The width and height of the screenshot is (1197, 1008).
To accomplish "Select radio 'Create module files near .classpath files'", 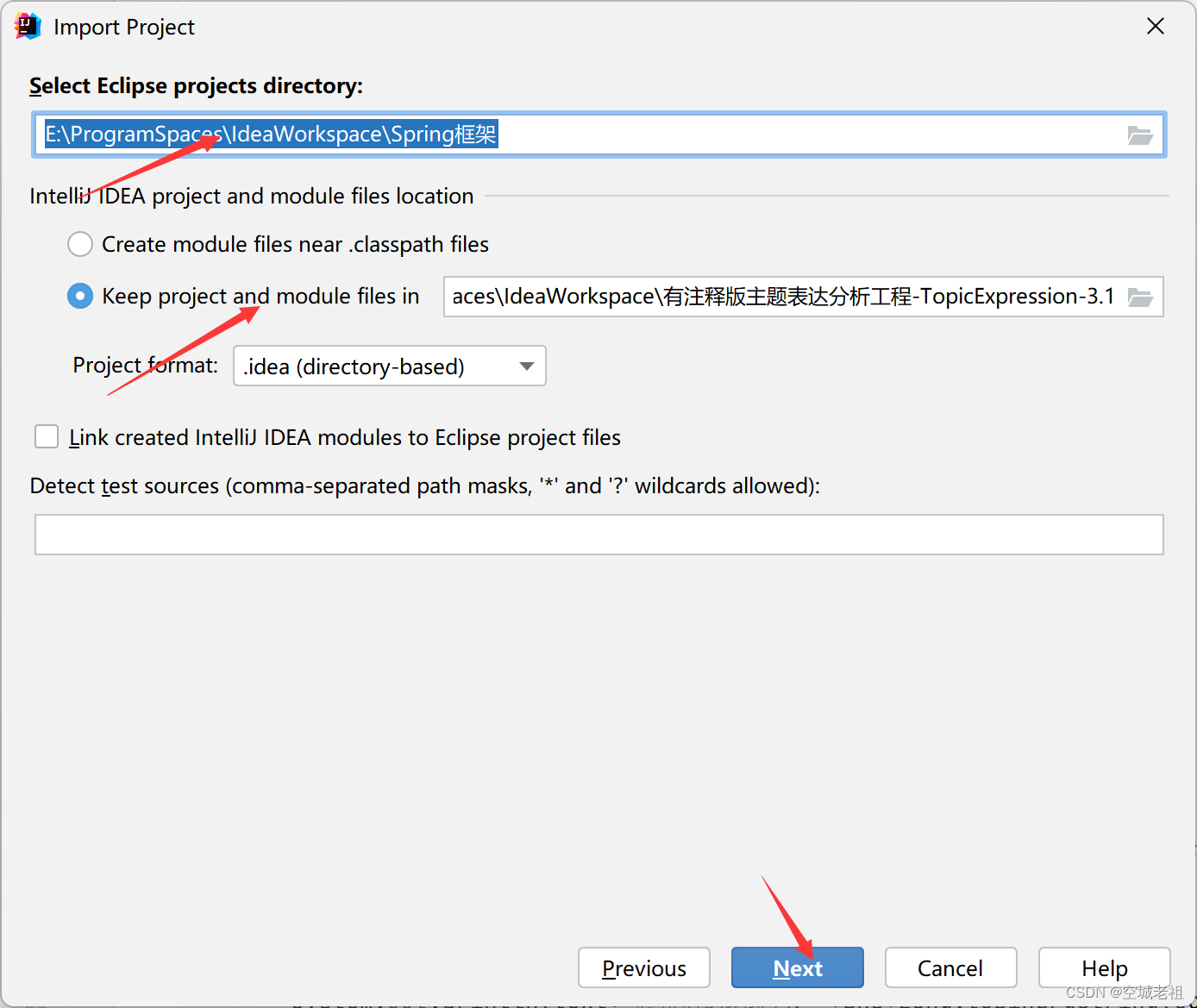I will click(79, 244).
